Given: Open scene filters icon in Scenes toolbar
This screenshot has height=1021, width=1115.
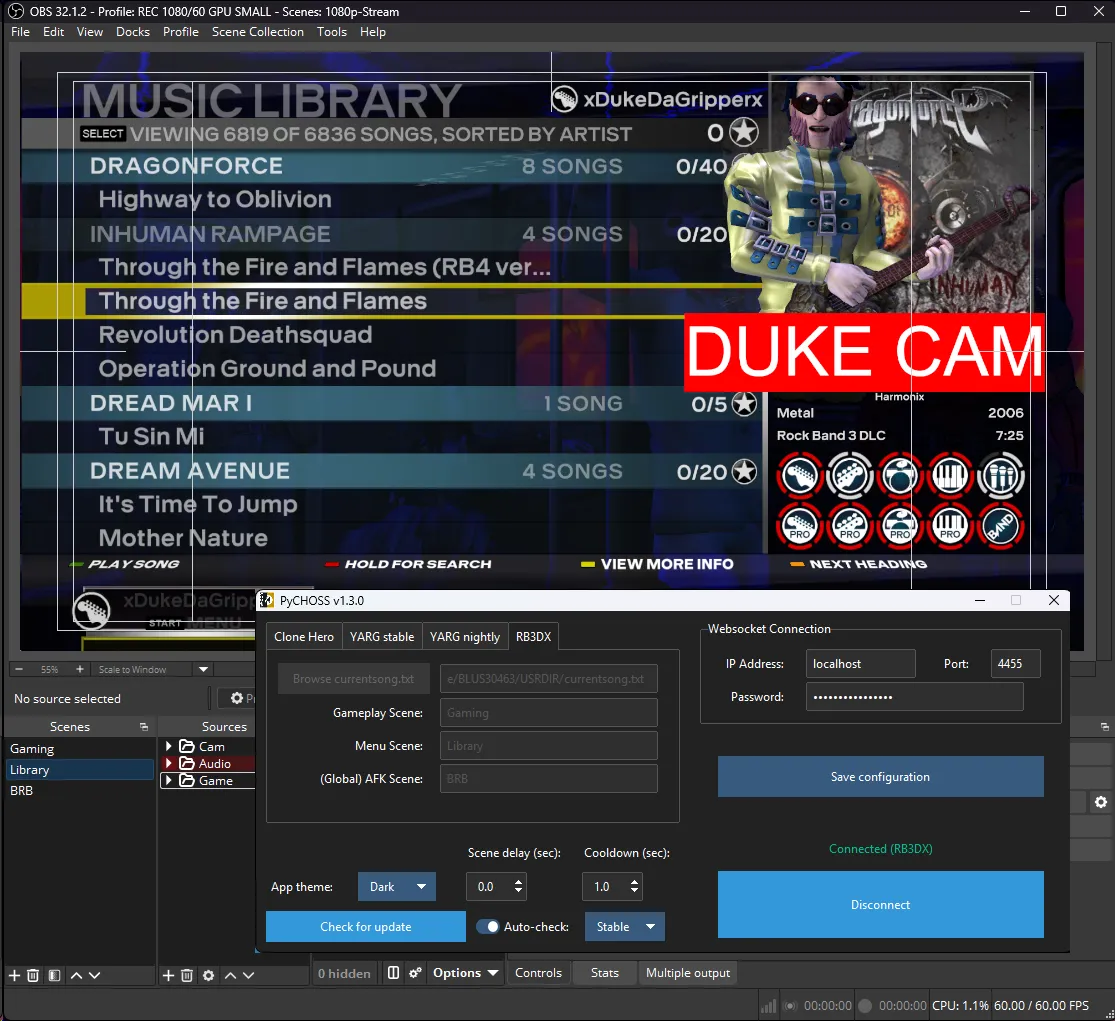Looking at the screenshot, I should tap(54, 975).
